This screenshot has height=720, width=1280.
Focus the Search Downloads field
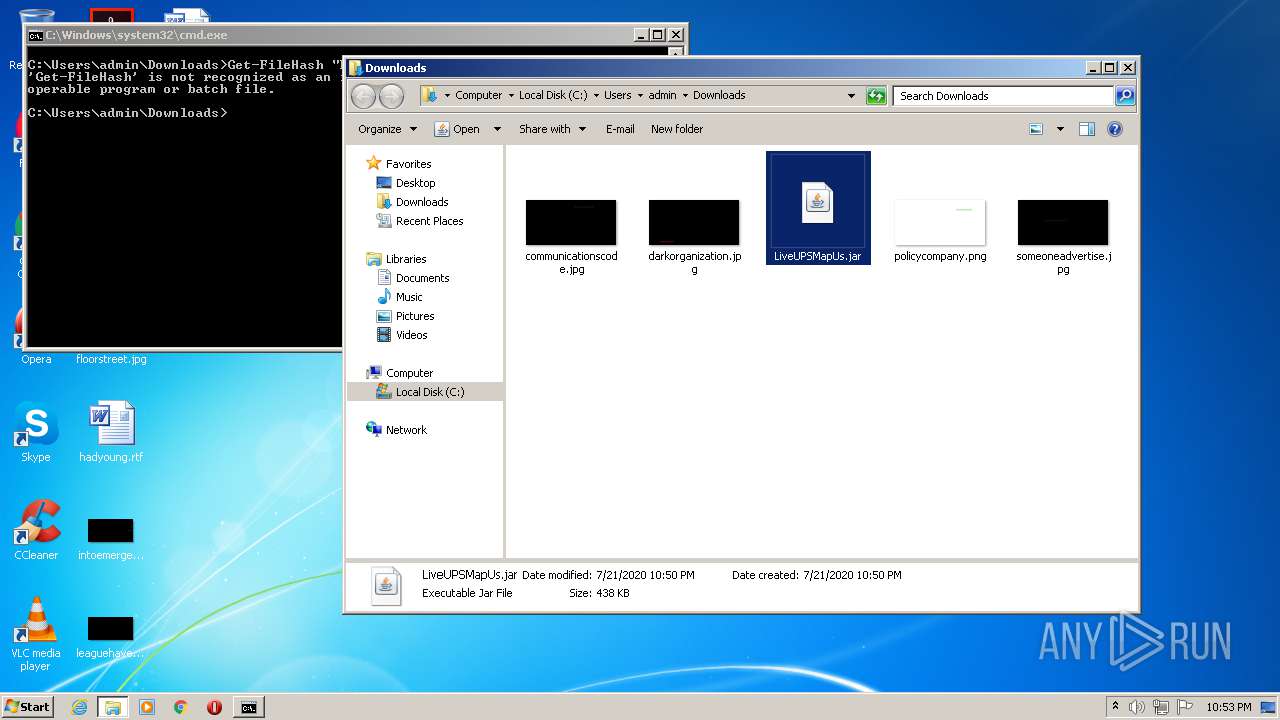coord(1003,96)
